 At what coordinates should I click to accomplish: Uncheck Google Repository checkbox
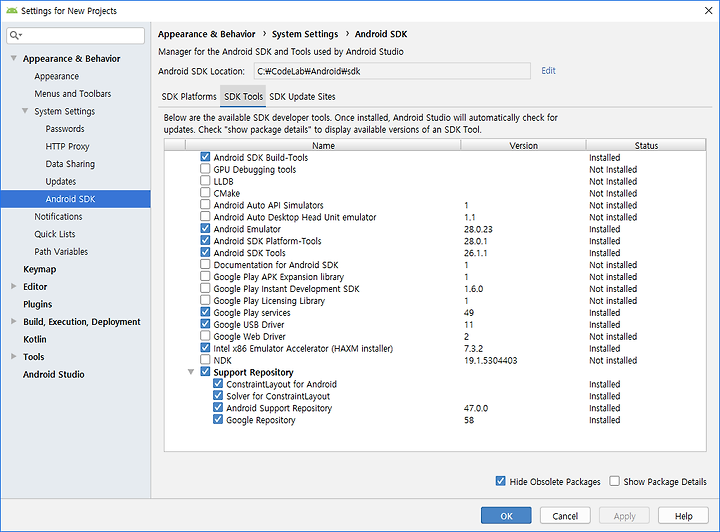pyautogui.click(x=218, y=420)
